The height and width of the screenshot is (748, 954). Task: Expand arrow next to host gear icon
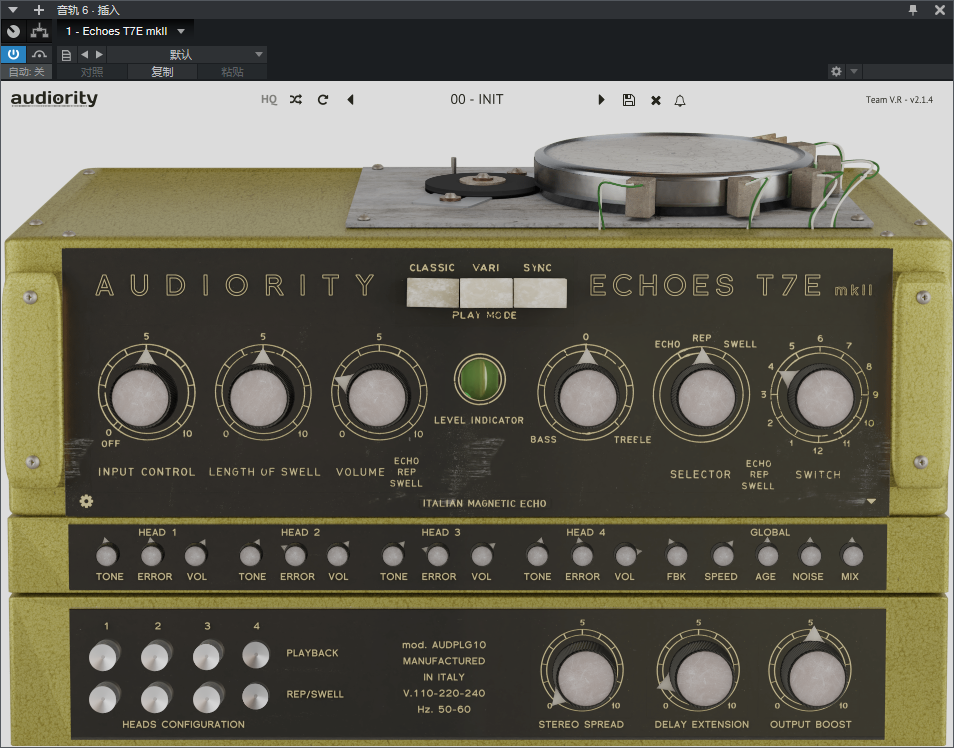coord(854,71)
